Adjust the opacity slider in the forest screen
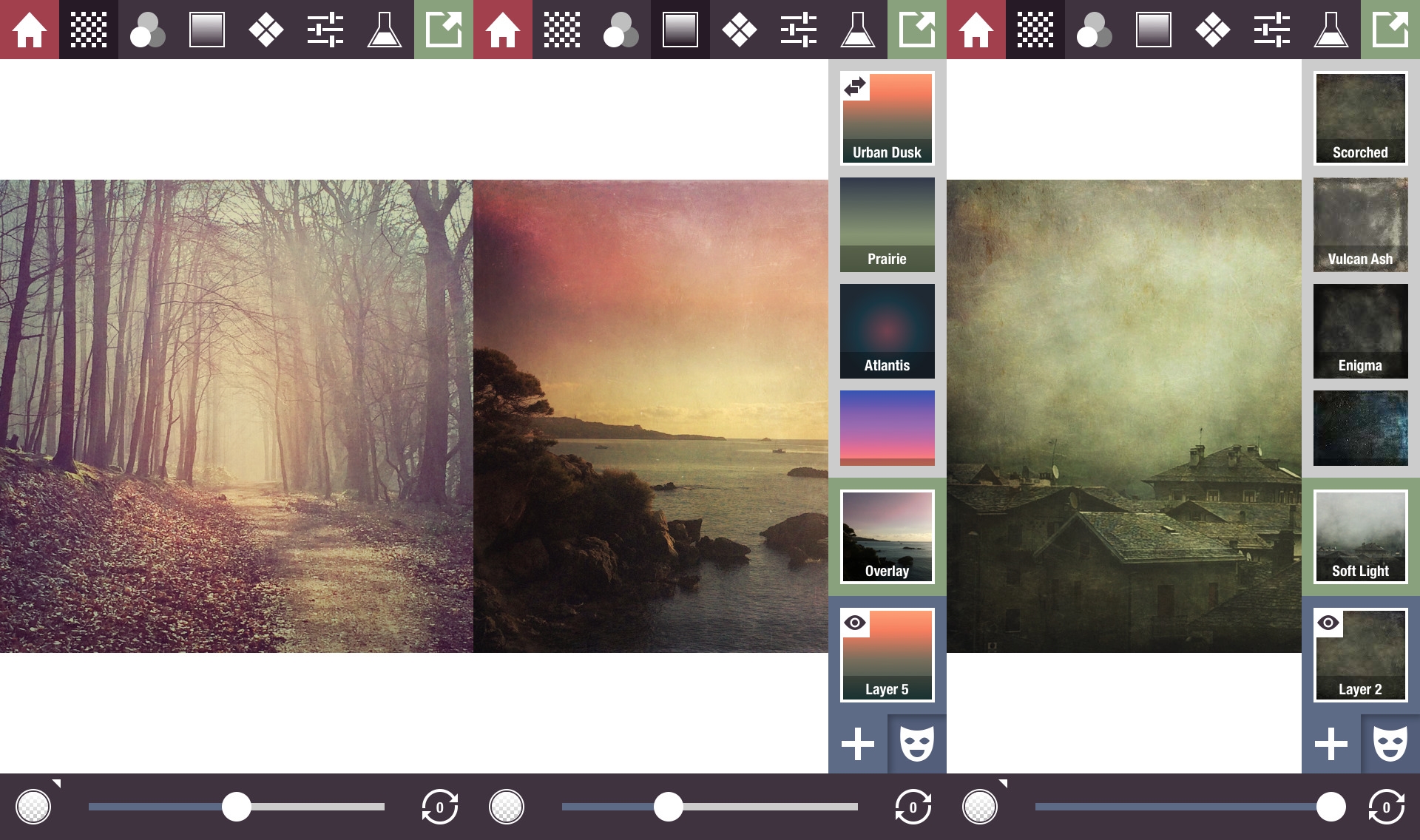The width and height of the screenshot is (1420, 840). tap(237, 807)
